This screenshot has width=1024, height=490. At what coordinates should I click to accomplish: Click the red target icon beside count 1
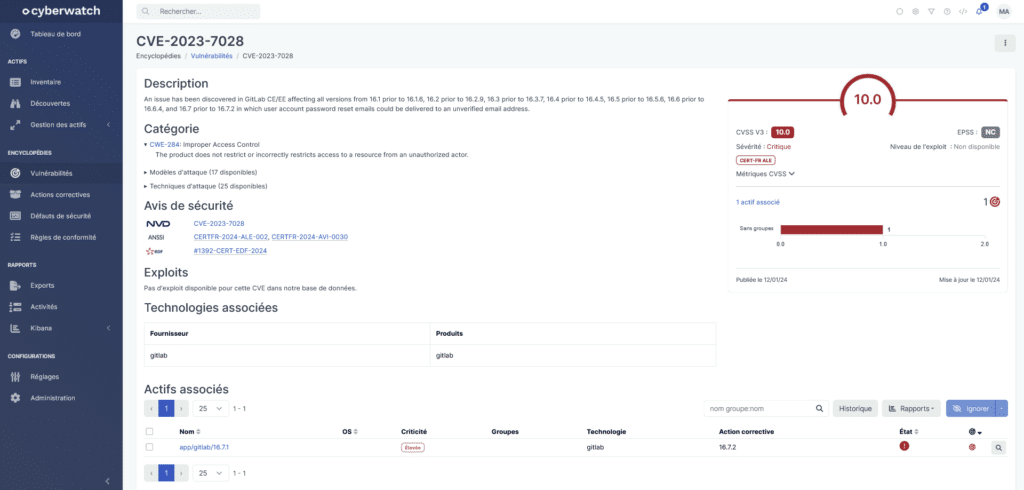click(995, 202)
